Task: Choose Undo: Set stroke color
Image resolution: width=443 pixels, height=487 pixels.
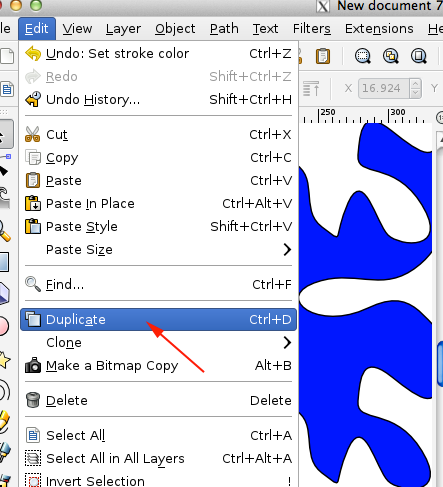Action: 158,53
